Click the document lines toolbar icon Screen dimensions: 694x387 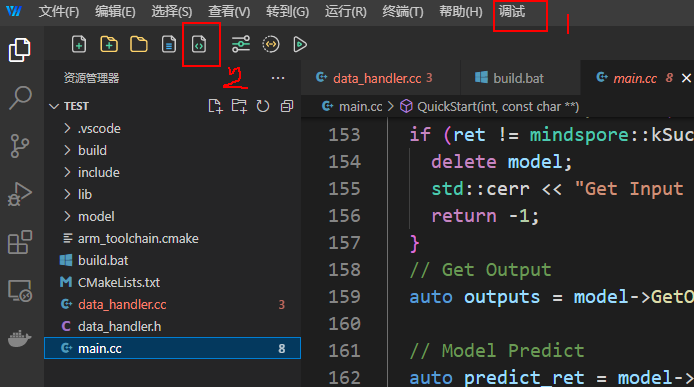[169, 44]
